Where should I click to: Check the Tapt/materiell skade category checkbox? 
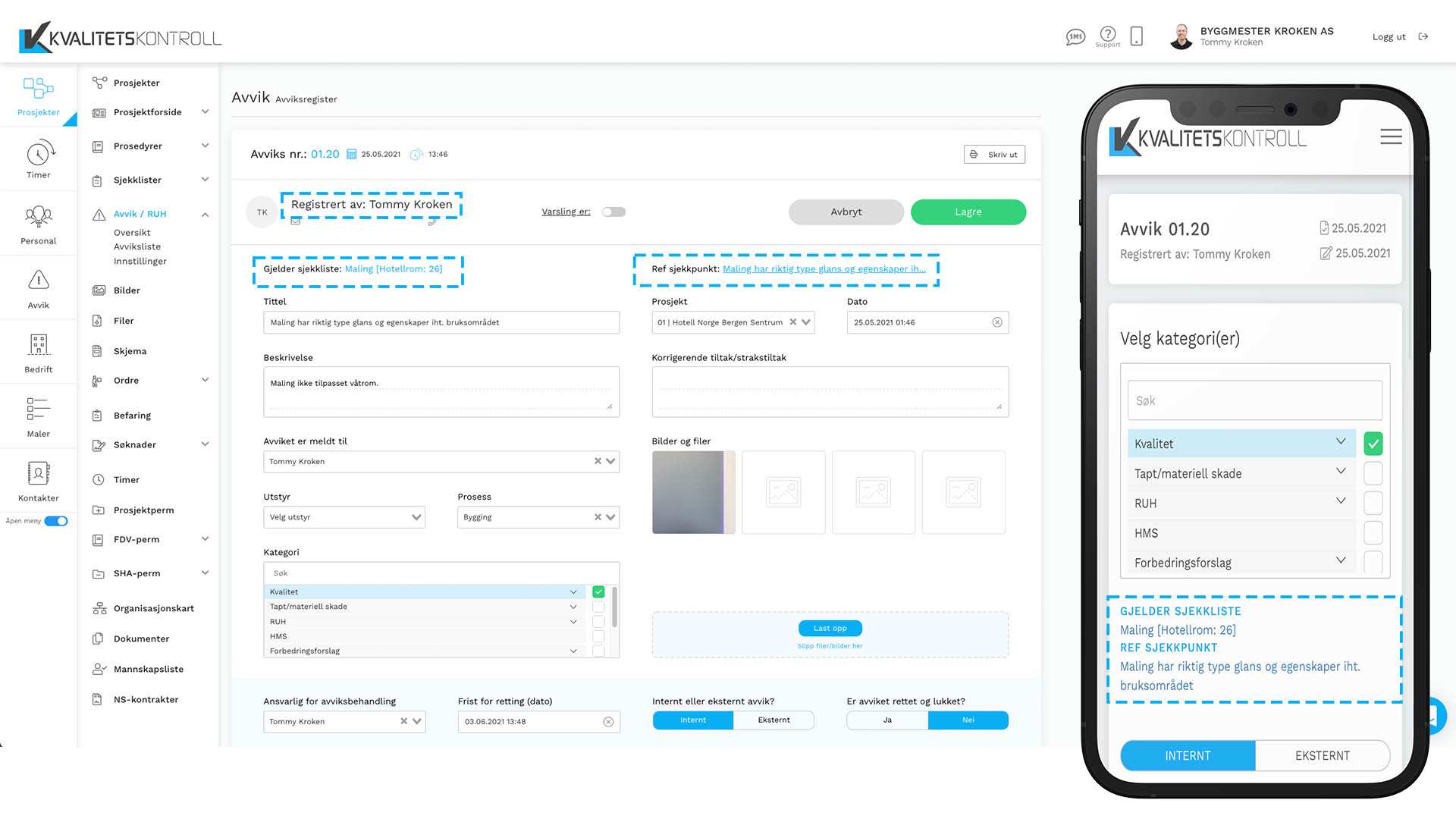point(598,607)
